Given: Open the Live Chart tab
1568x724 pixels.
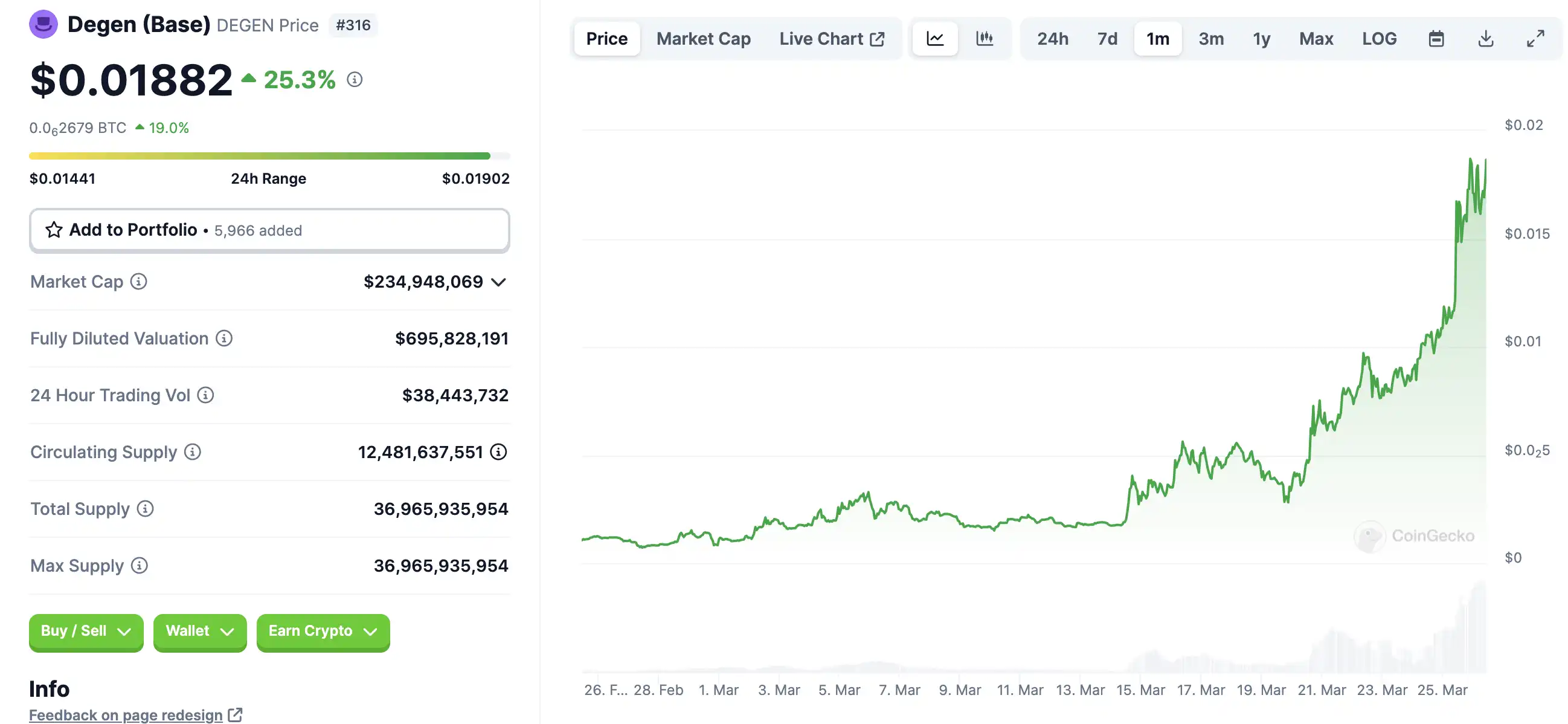Looking at the screenshot, I should point(831,39).
